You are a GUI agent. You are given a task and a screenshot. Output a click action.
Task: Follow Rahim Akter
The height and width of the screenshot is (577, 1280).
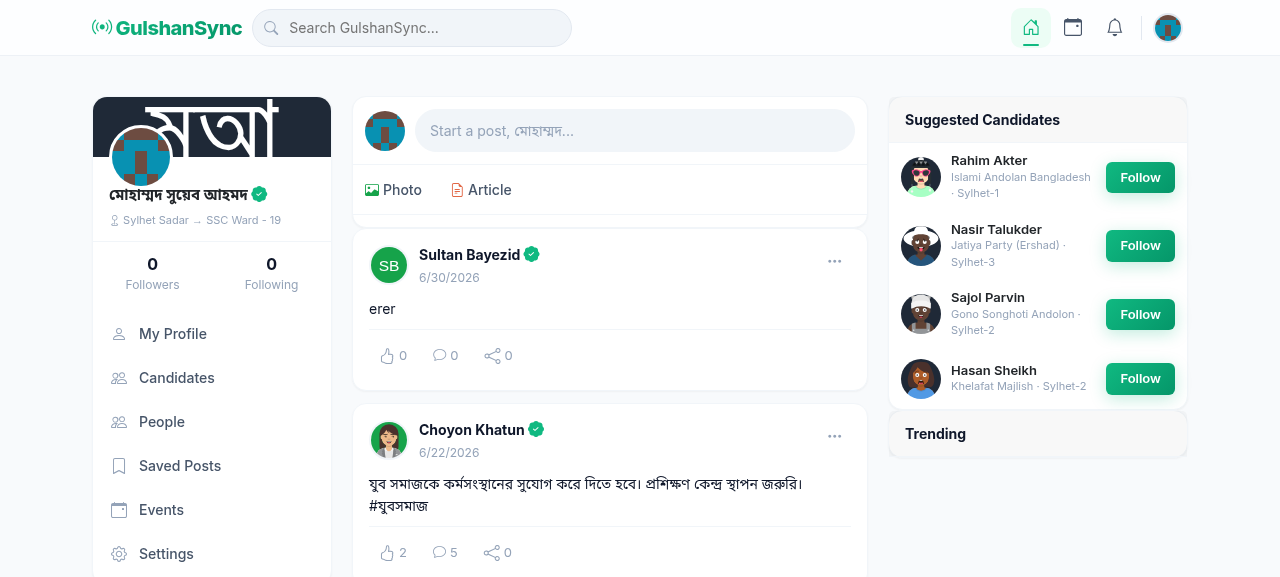[1140, 178]
